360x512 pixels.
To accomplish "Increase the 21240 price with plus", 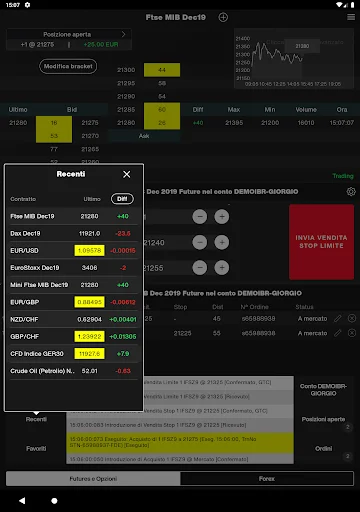I will (x=222, y=242).
